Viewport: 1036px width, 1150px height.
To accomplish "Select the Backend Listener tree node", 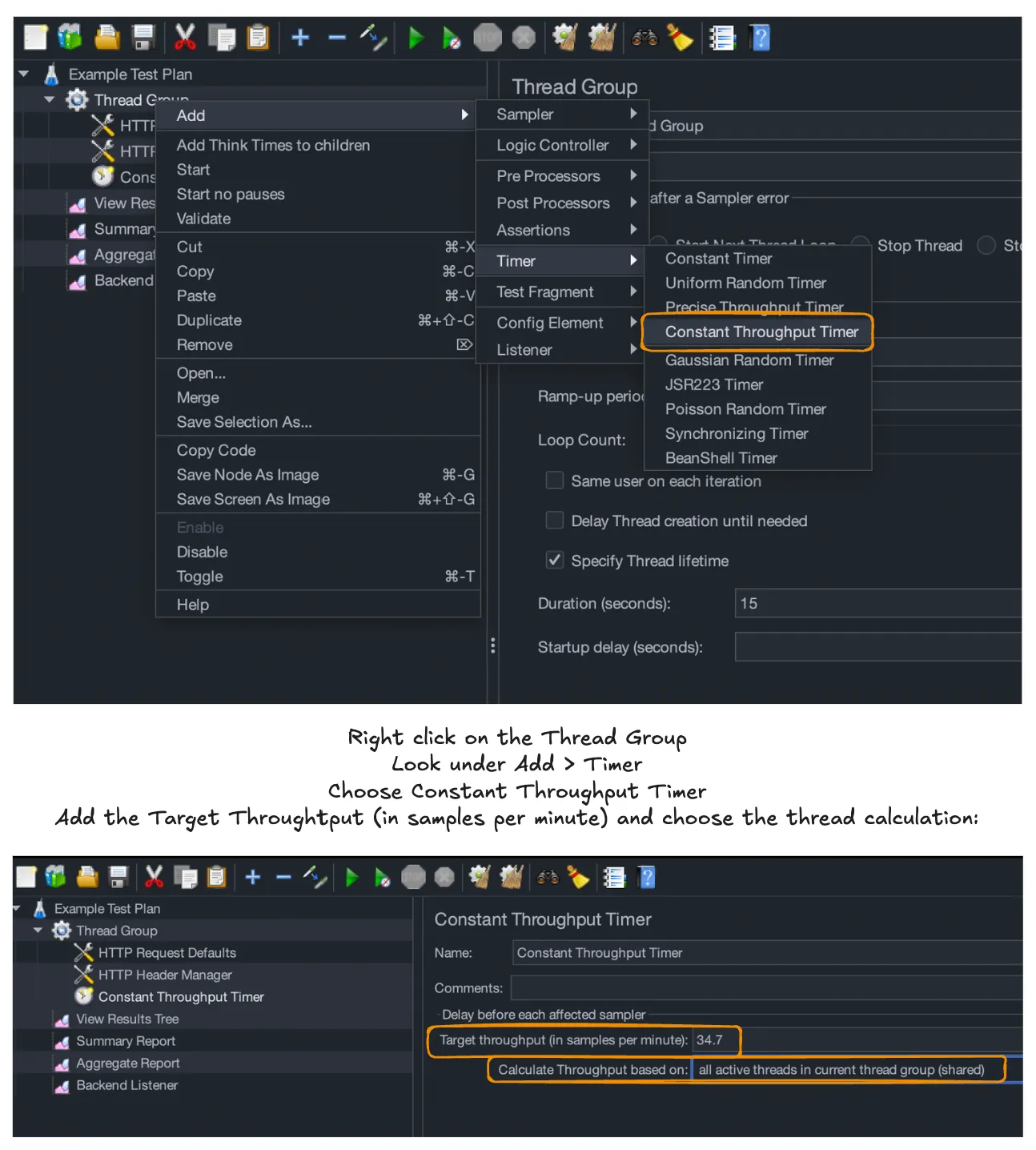I will click(x=126, y=1085).
